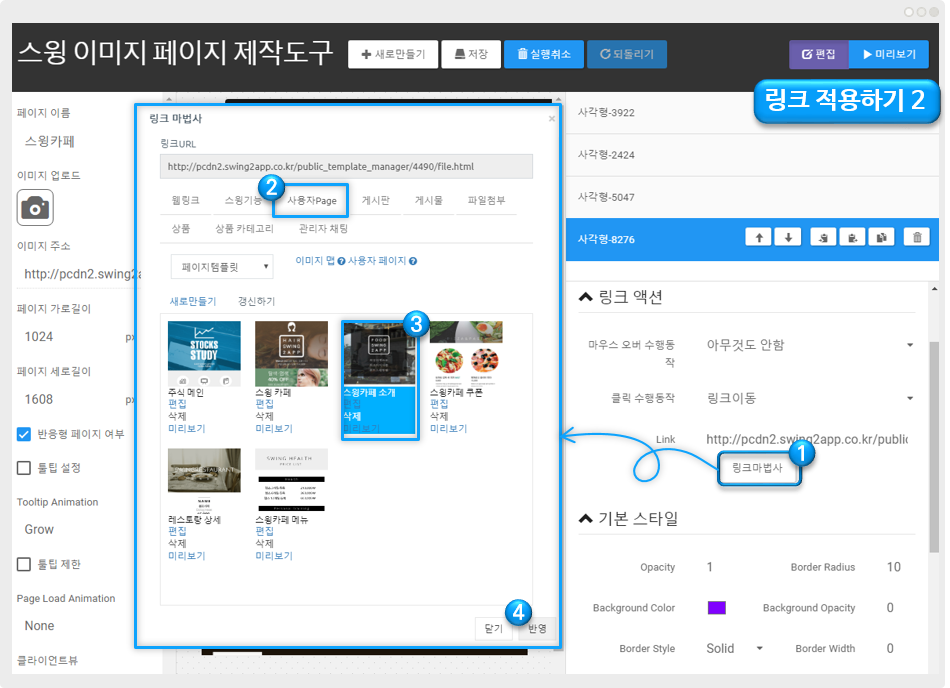This screenshot has width=950, height=688.
Task: Click help icon next to 이미지 맵
Action: 341,261
